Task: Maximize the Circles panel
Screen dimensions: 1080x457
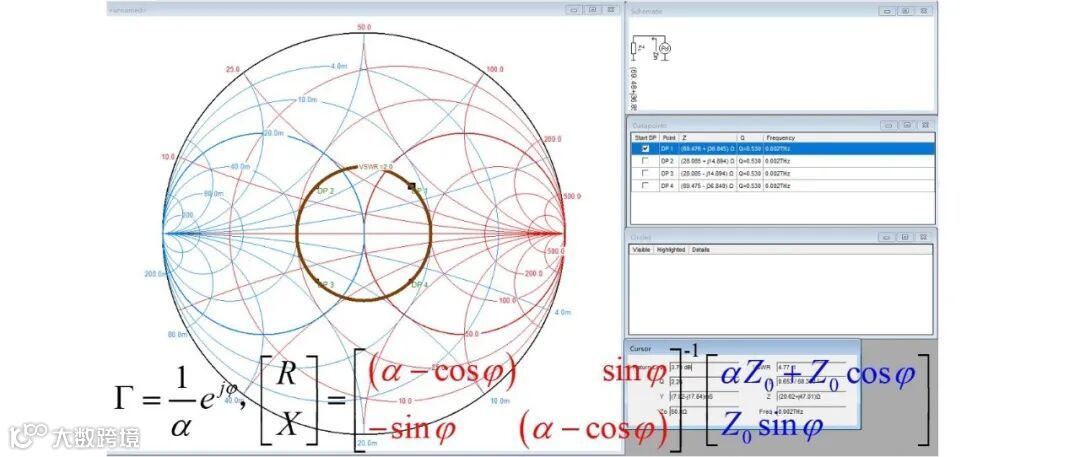Action: tap(906, 236)
